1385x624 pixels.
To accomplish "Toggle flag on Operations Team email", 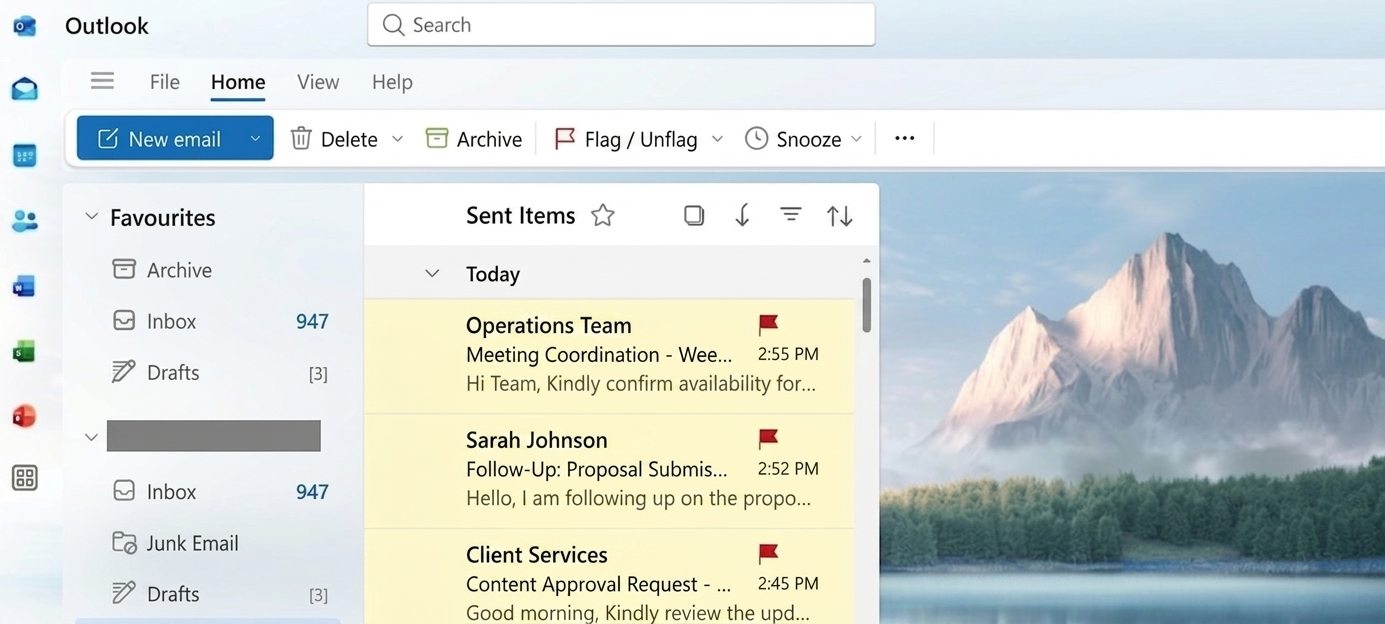I will [768, 324].
